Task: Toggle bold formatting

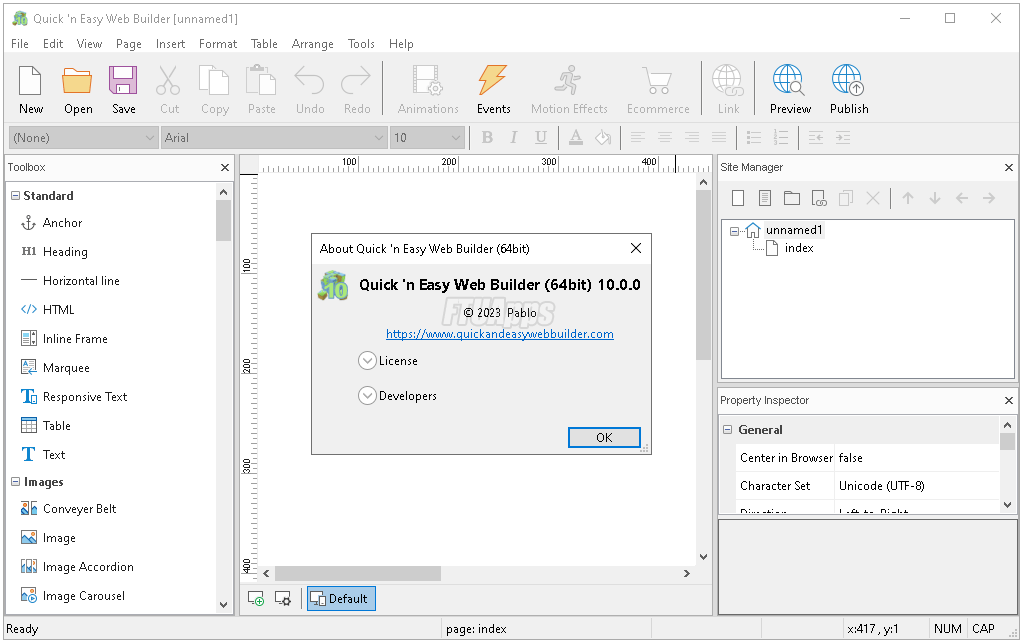Action: pos(487,137)
